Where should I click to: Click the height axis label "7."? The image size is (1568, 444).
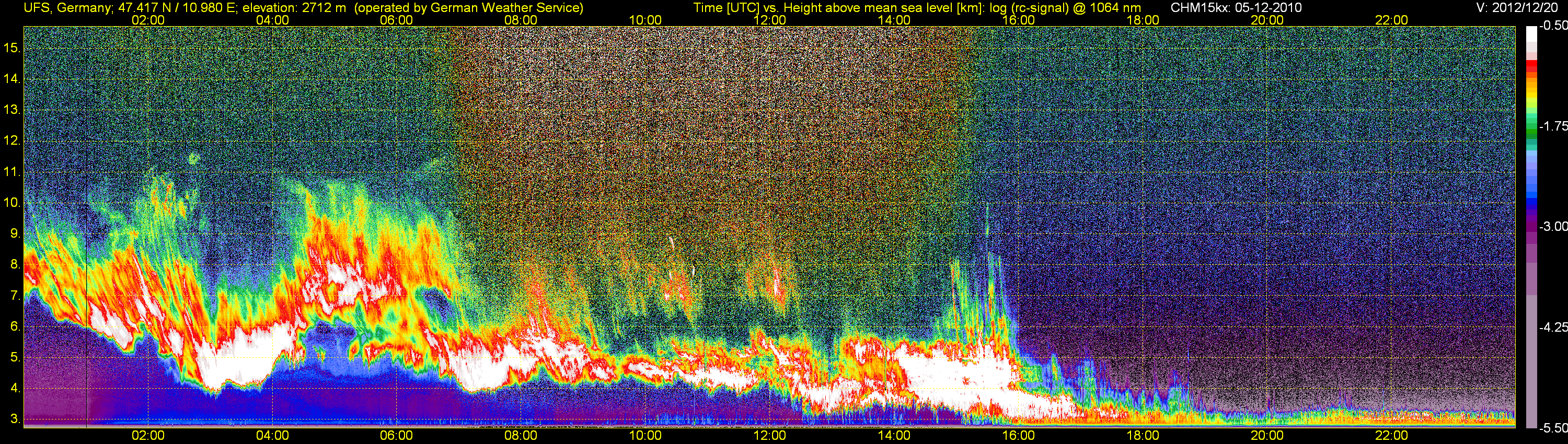15,296
